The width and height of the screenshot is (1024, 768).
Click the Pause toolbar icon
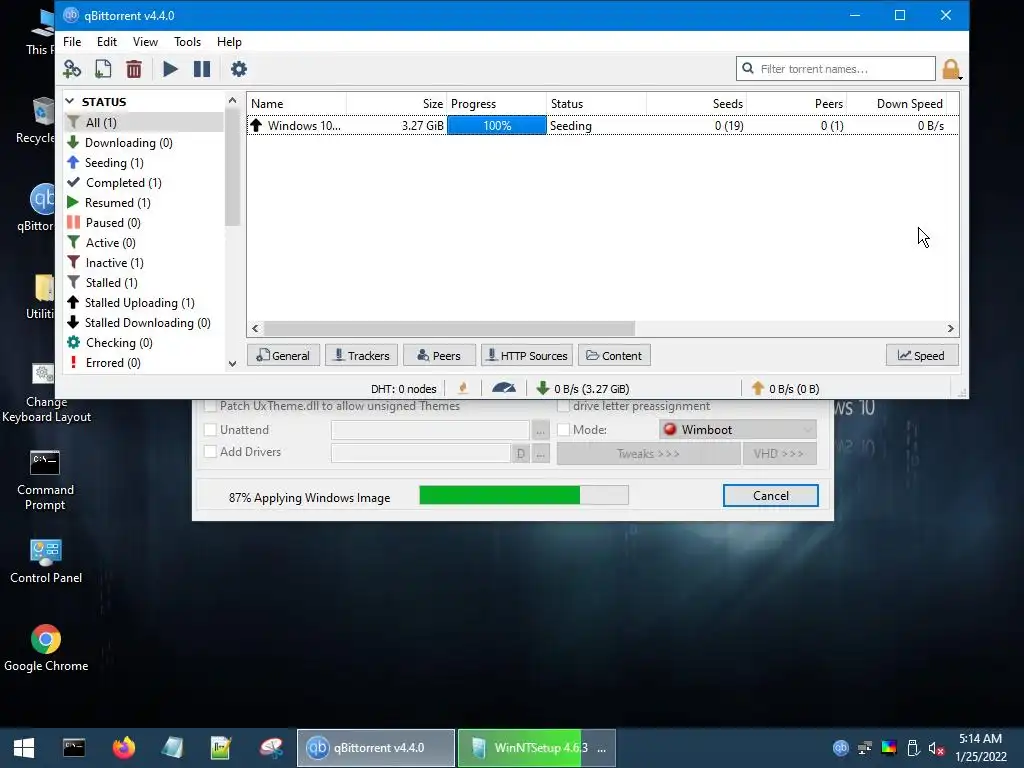tap(202, 69)
